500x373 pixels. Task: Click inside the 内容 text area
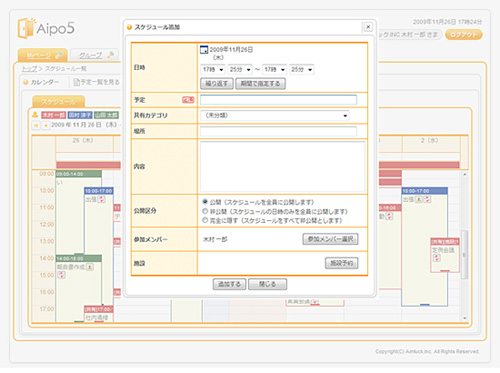pos(282,166)
